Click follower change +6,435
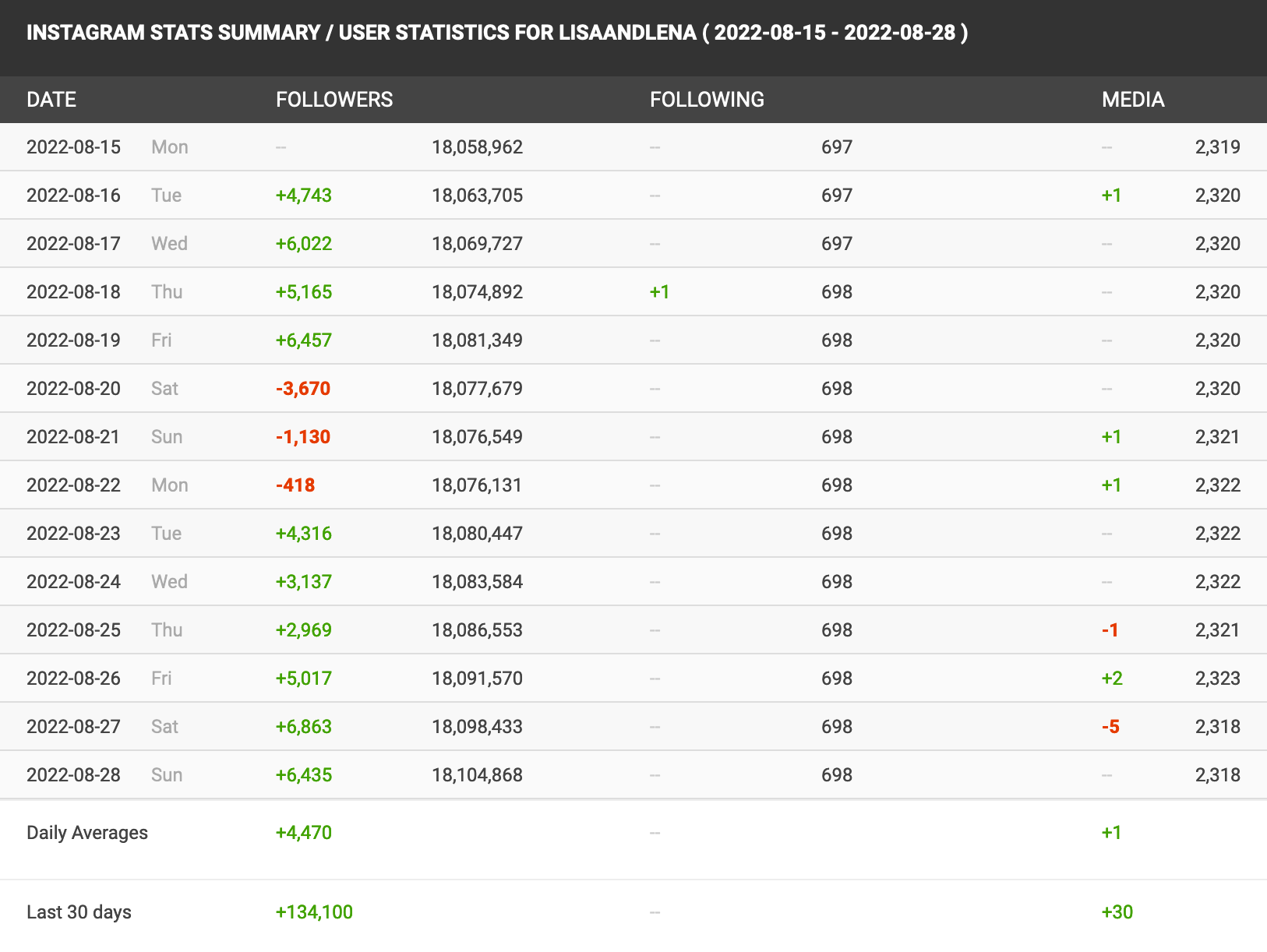 tap(304, 775)
